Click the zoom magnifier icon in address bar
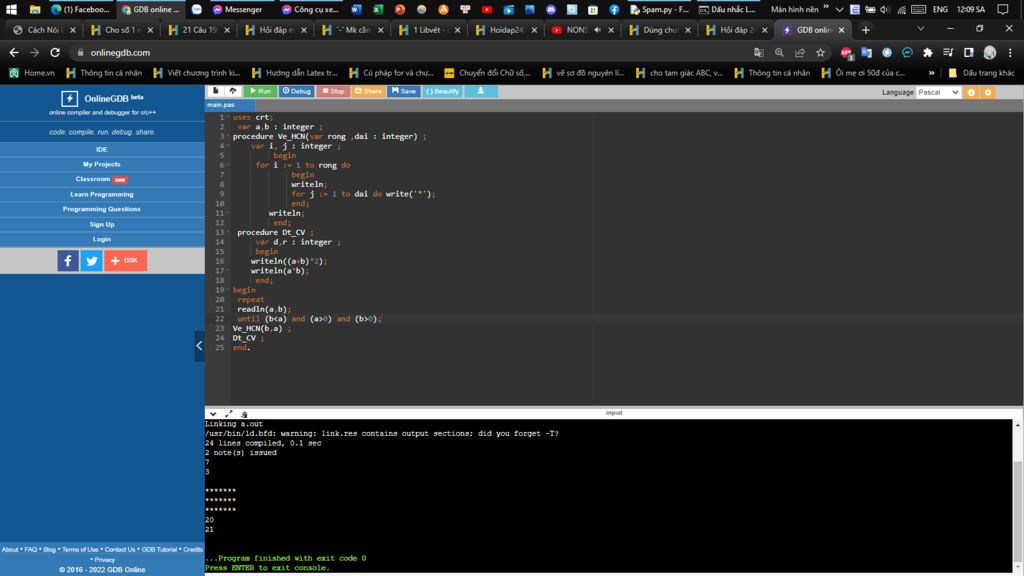 (x=779, y=52)
